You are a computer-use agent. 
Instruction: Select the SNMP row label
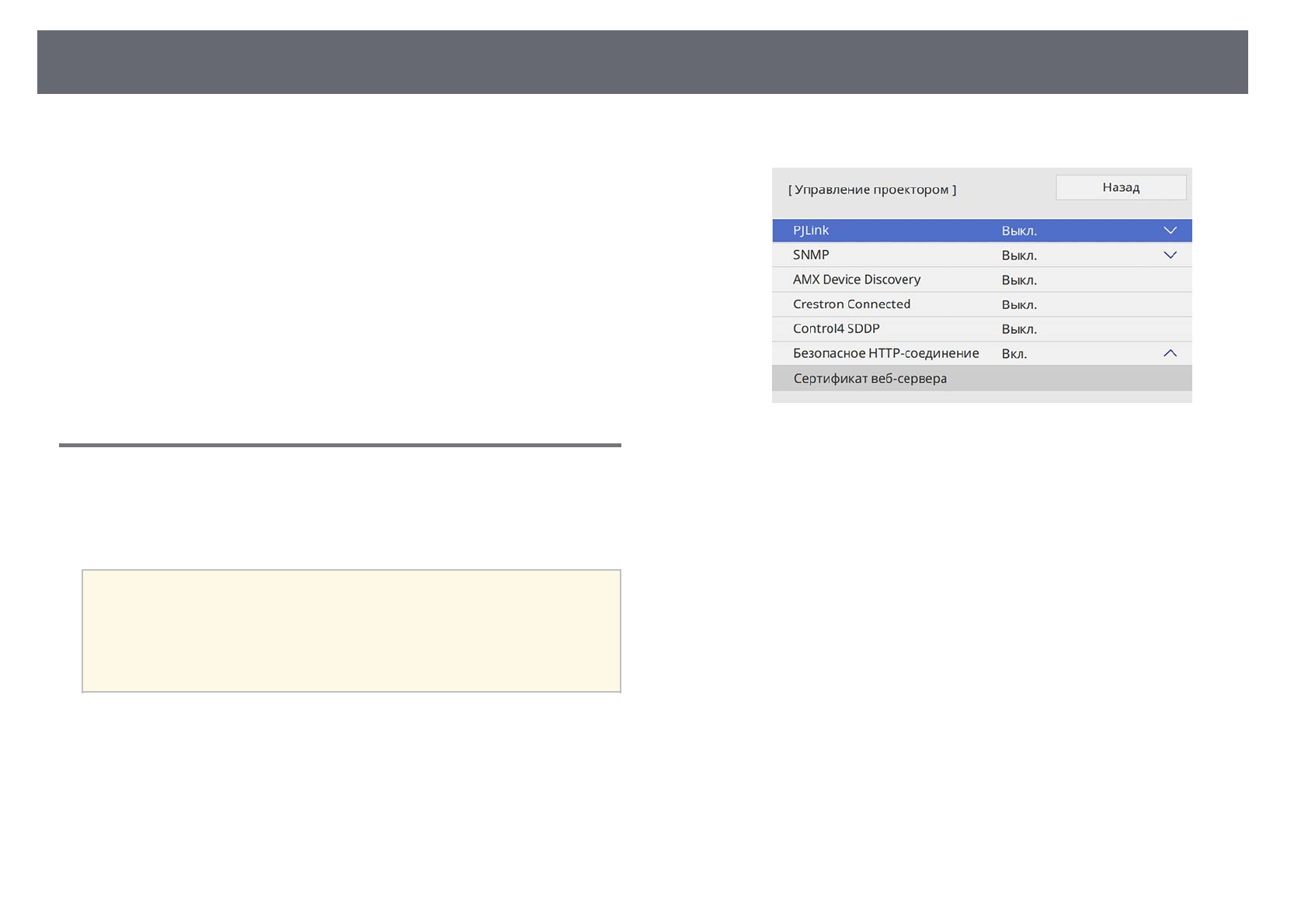coord(811,255)
